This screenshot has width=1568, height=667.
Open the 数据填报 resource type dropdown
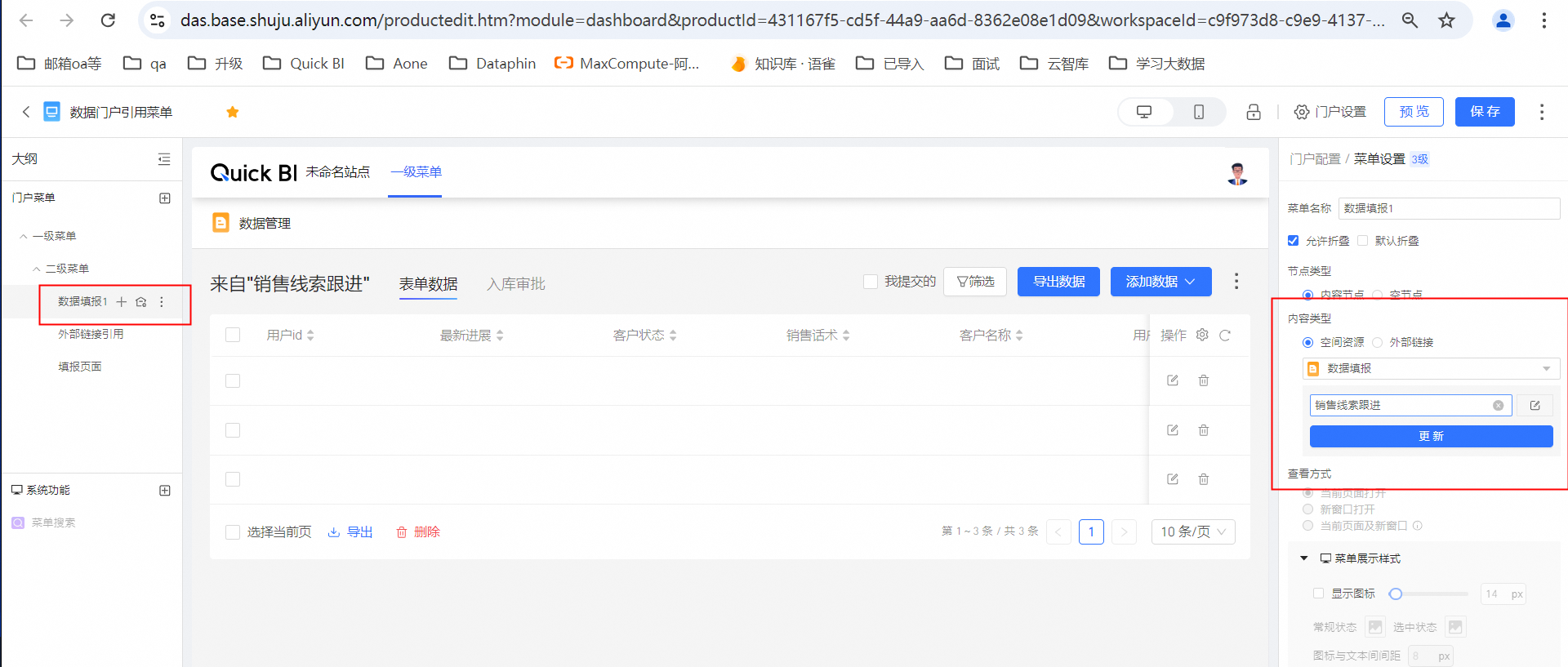pyautogui.click(x=1431, y=369)
